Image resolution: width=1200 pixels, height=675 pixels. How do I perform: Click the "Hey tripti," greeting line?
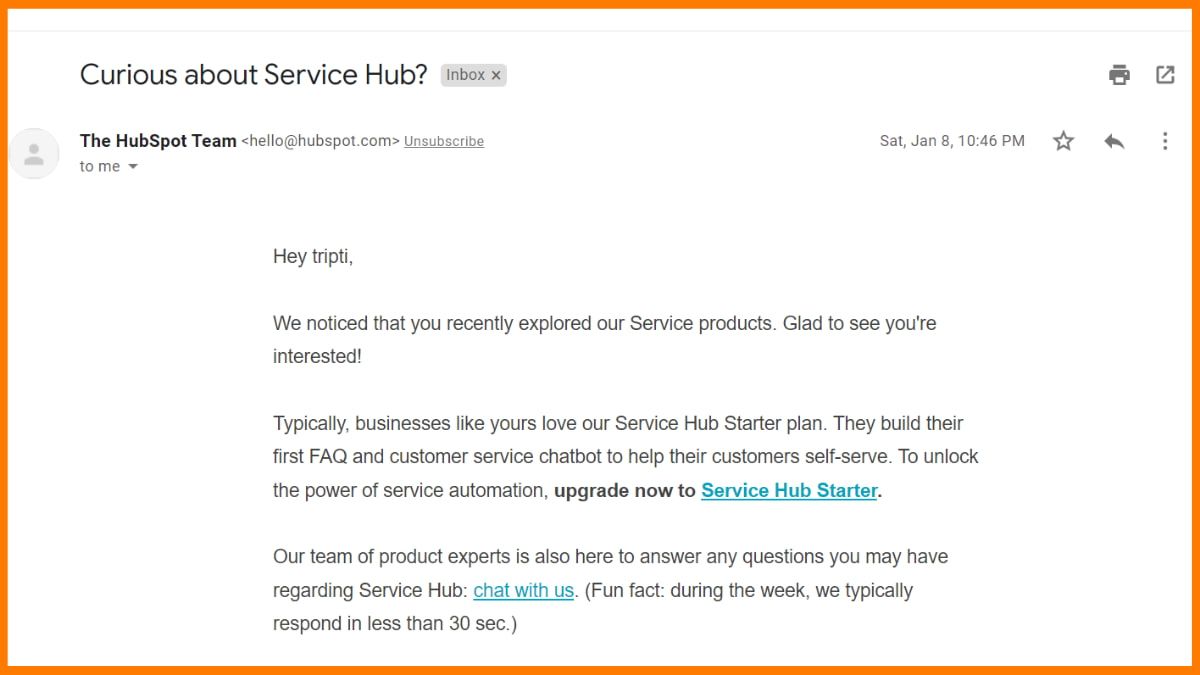[x=313, y=257]
